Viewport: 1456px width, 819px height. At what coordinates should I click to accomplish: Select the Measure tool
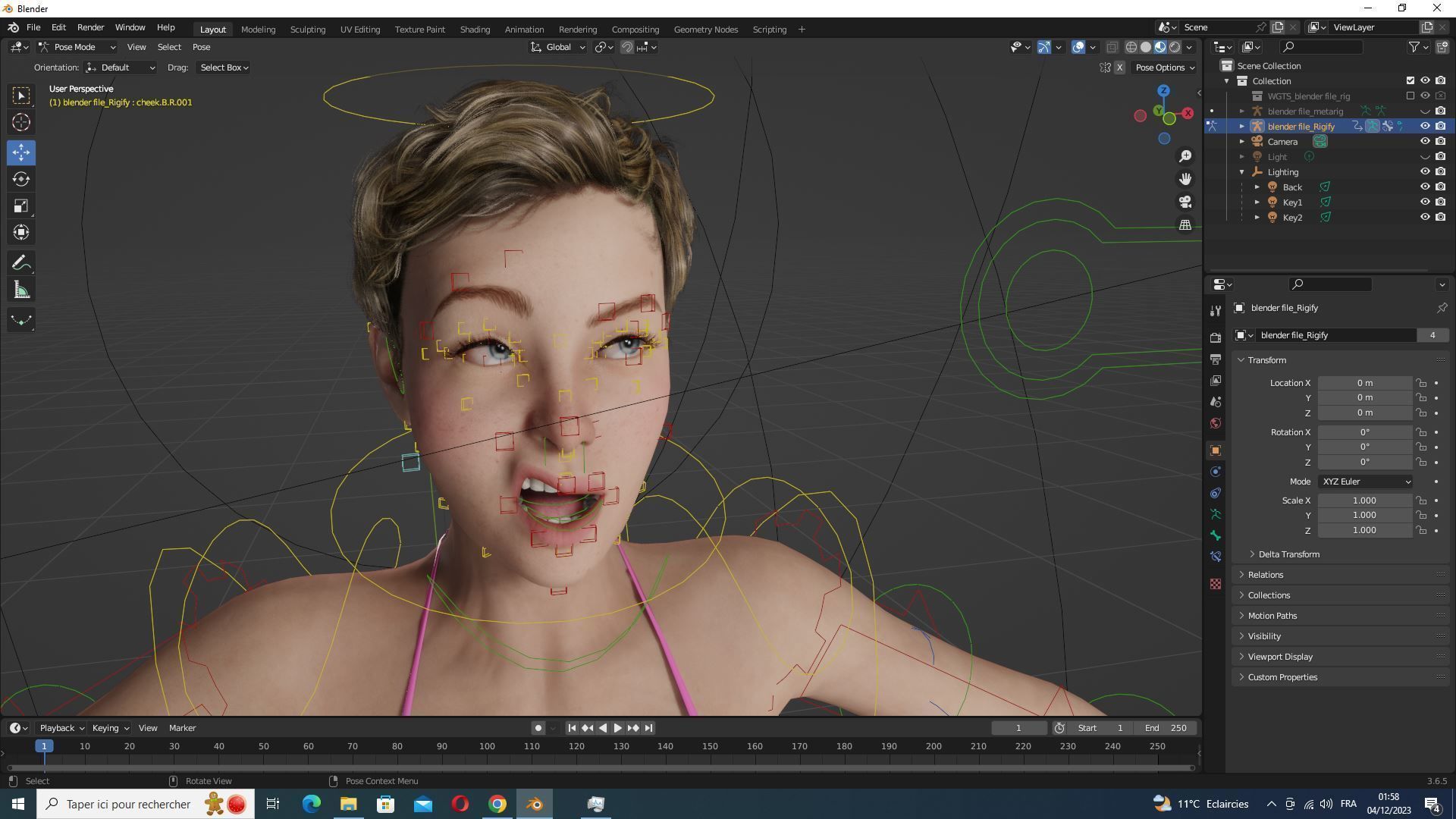(21, 290)
